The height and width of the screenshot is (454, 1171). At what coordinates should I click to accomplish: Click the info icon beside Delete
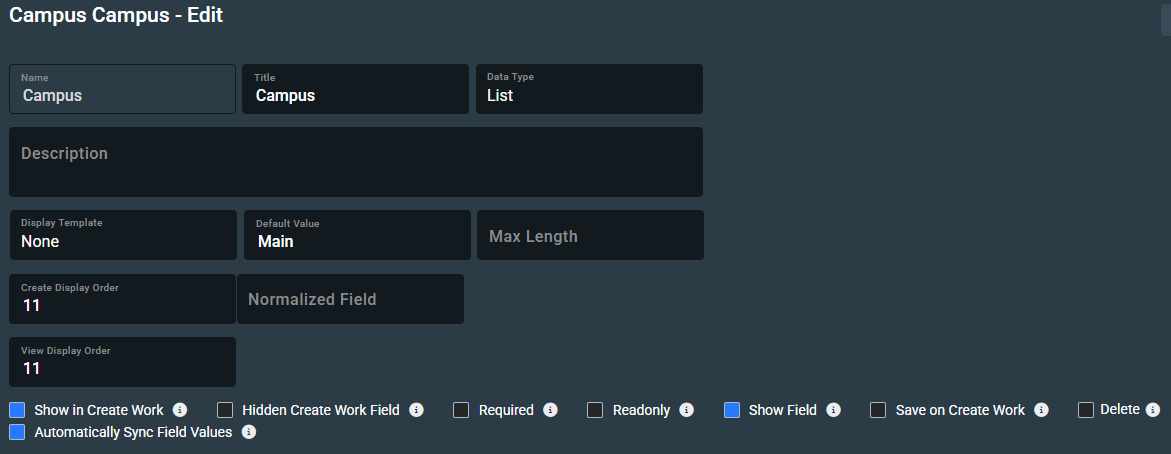pyautogui.click(x=1152, y=410)
